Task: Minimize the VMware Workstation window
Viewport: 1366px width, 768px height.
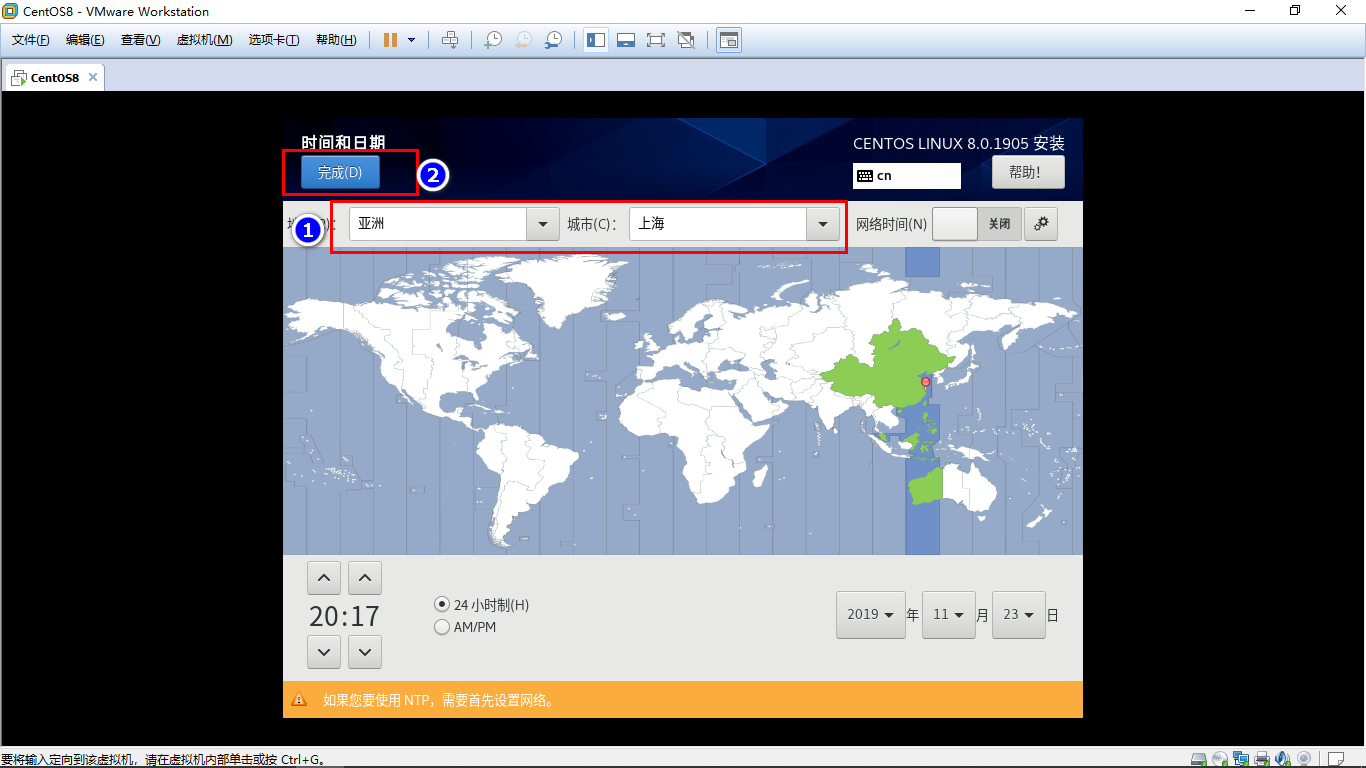Action: pos(1250,11)
